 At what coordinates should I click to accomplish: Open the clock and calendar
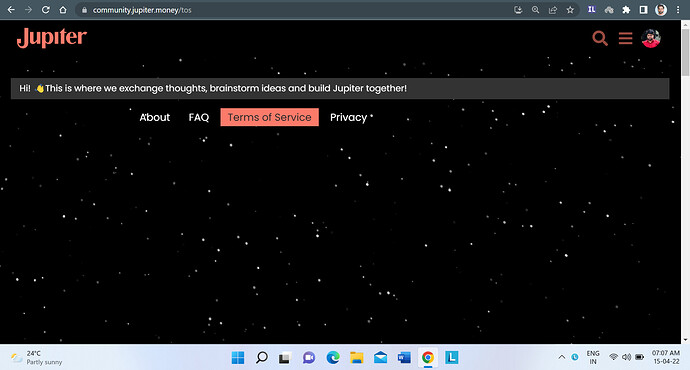click(665, 357)
